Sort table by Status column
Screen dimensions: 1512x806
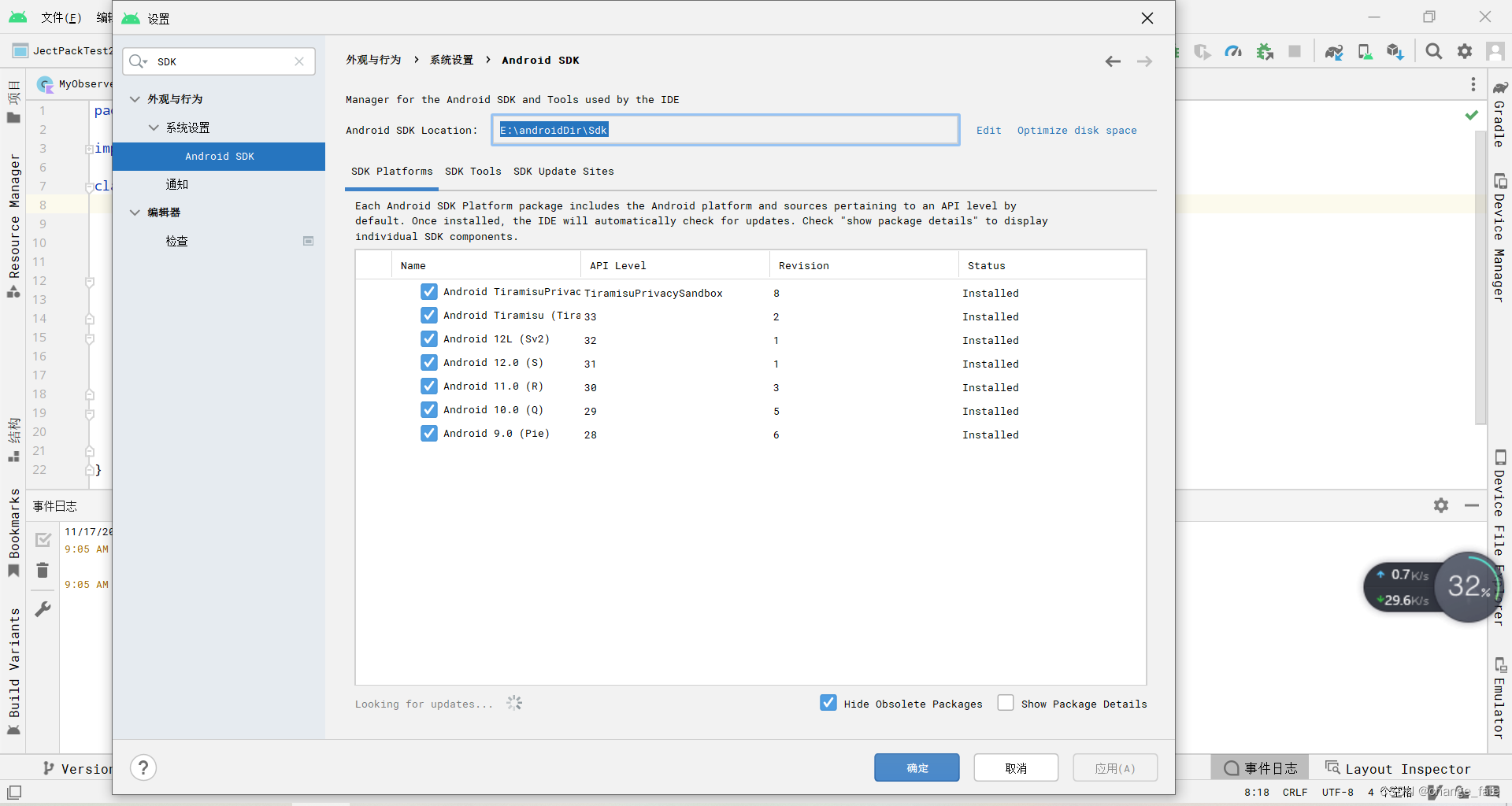[x=1052, y=265]
